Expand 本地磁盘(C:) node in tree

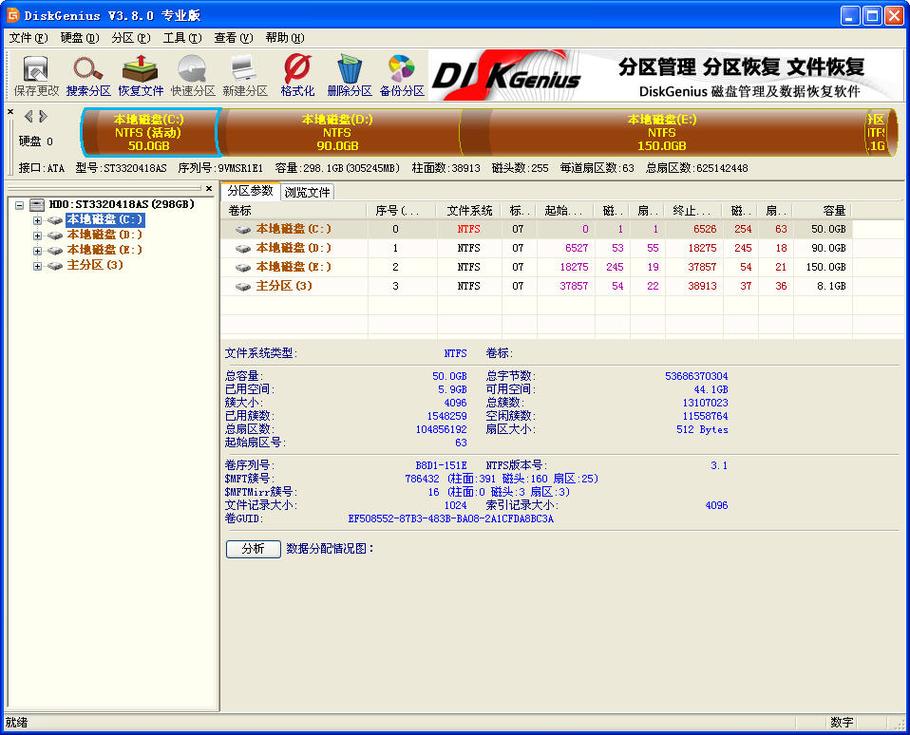tap(38, 221)
